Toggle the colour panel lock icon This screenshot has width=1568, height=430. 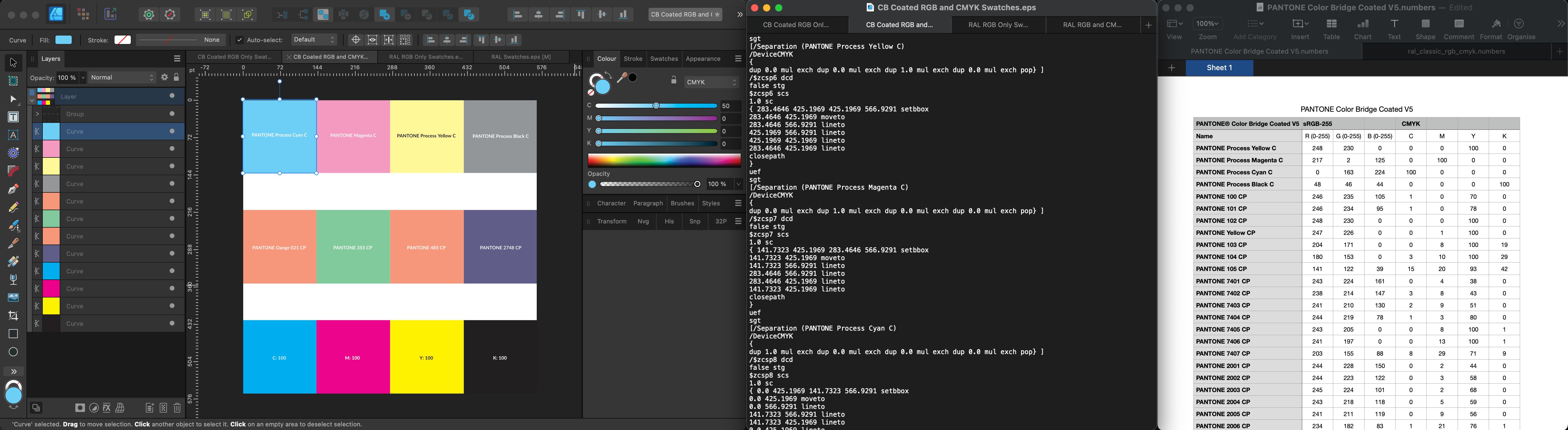[x=673, y=80]
